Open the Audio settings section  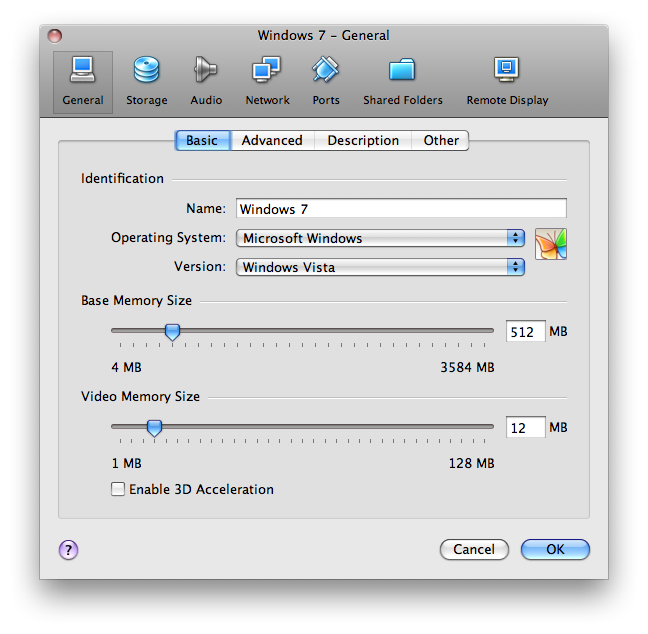click(x=206, y=82)
